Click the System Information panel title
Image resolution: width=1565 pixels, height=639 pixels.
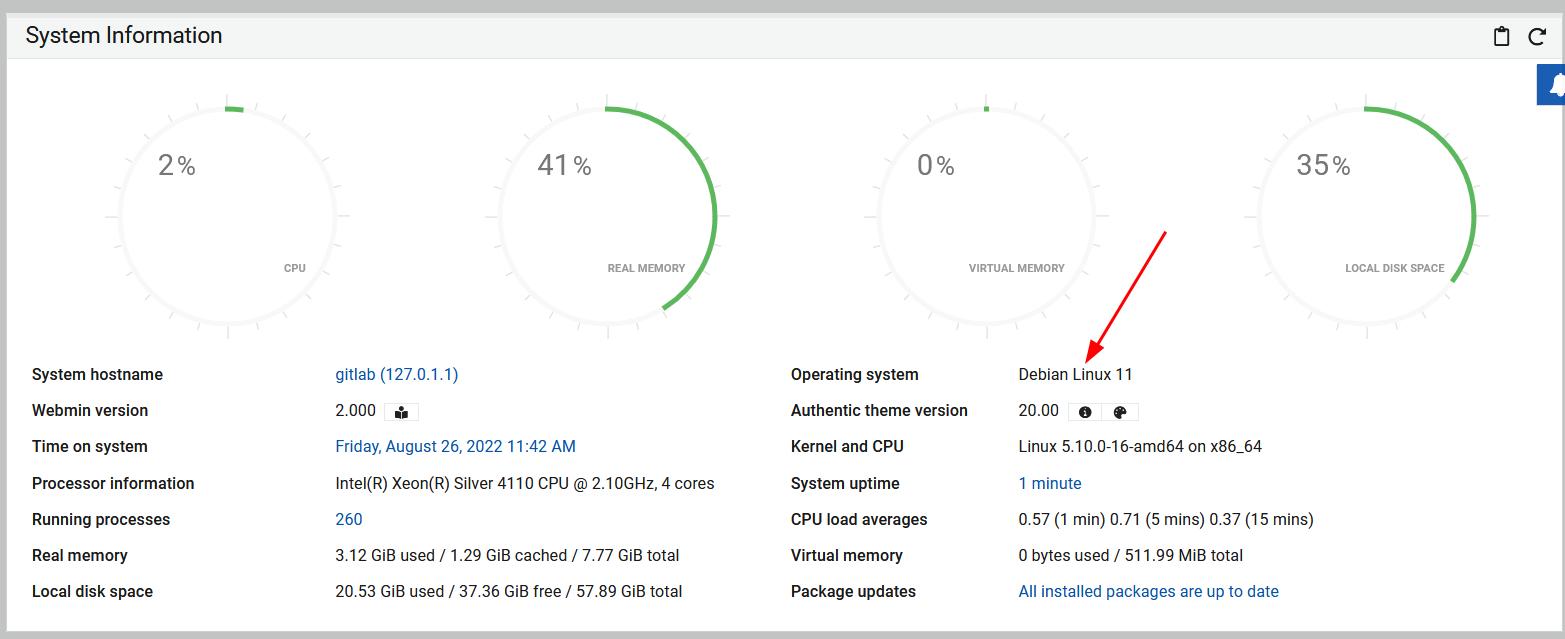coord(124,36)
